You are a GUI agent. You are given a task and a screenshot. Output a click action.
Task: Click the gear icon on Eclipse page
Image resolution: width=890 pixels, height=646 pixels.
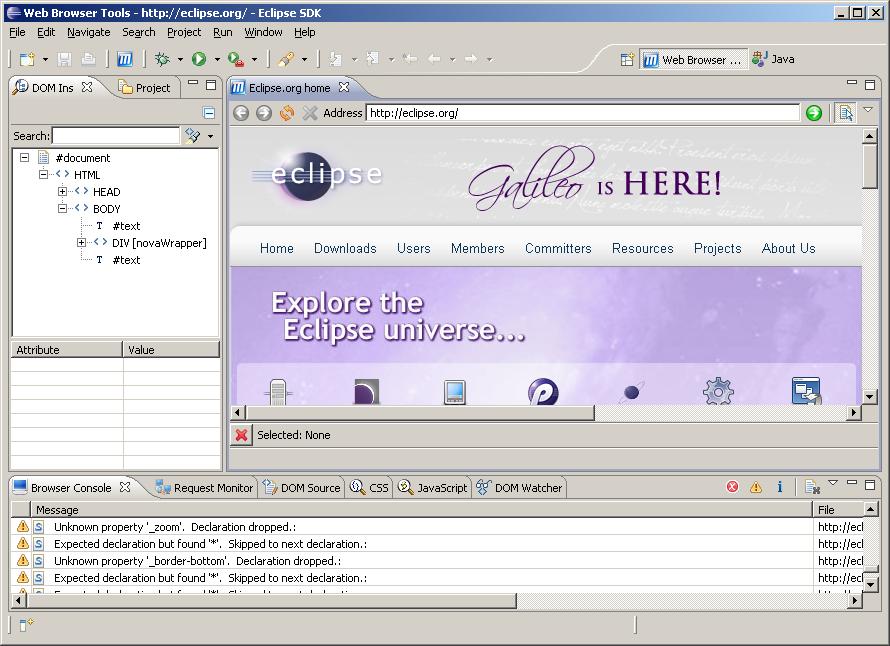[718, 391]
